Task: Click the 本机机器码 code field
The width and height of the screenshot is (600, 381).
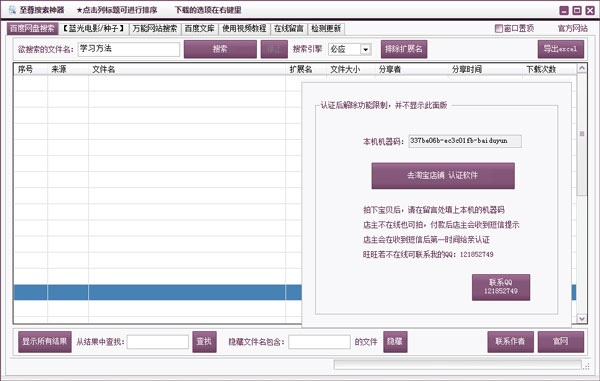Action: pos(465,141)
